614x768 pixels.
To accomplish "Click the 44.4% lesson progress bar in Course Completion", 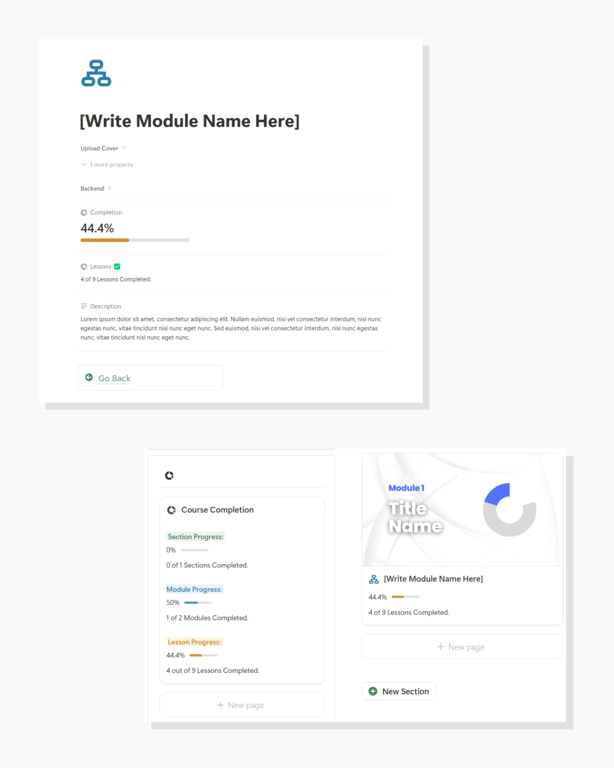I will point(203,655).
